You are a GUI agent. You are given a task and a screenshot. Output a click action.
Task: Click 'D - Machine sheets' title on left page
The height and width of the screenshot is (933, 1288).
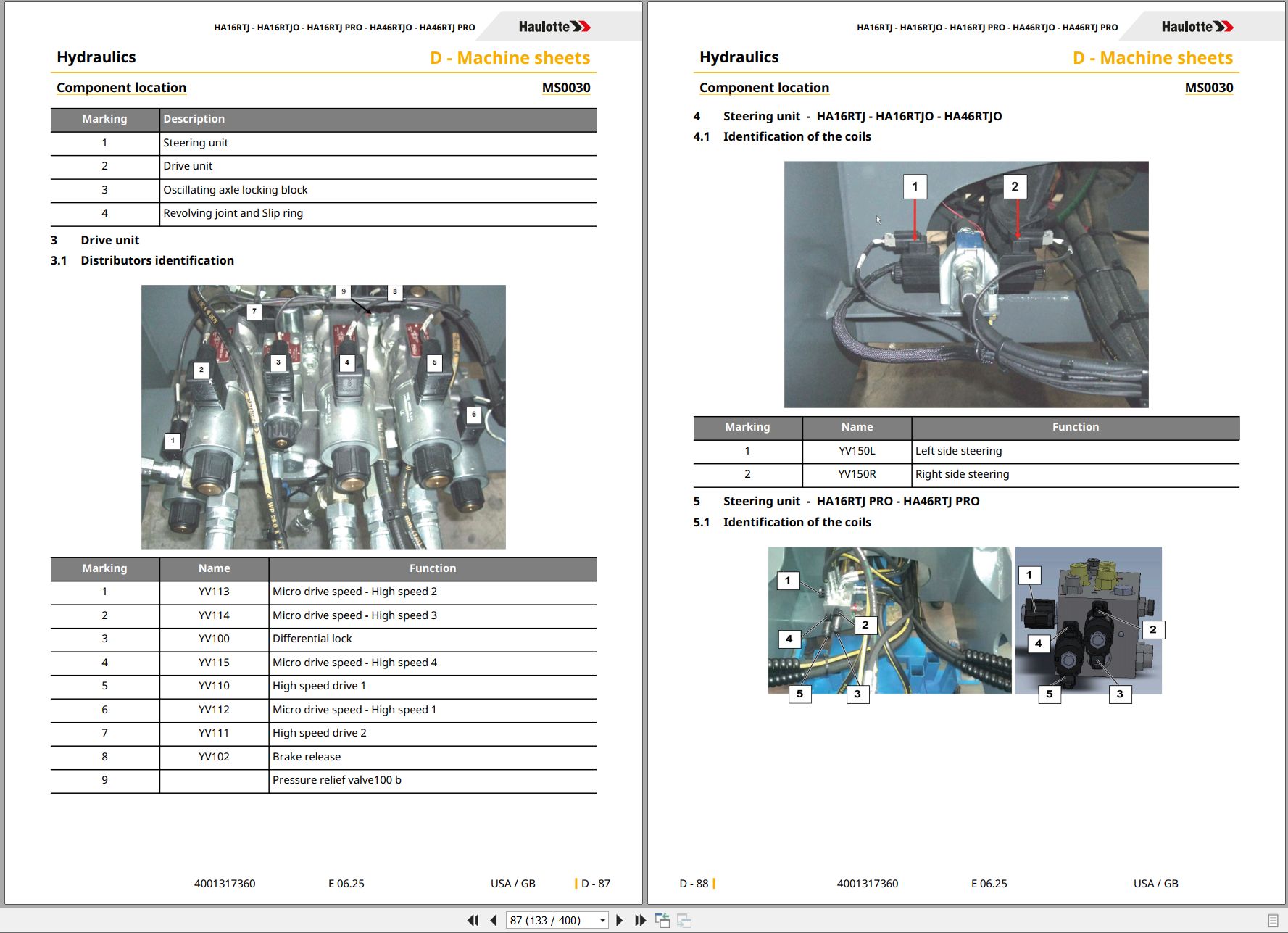[510, 58]
